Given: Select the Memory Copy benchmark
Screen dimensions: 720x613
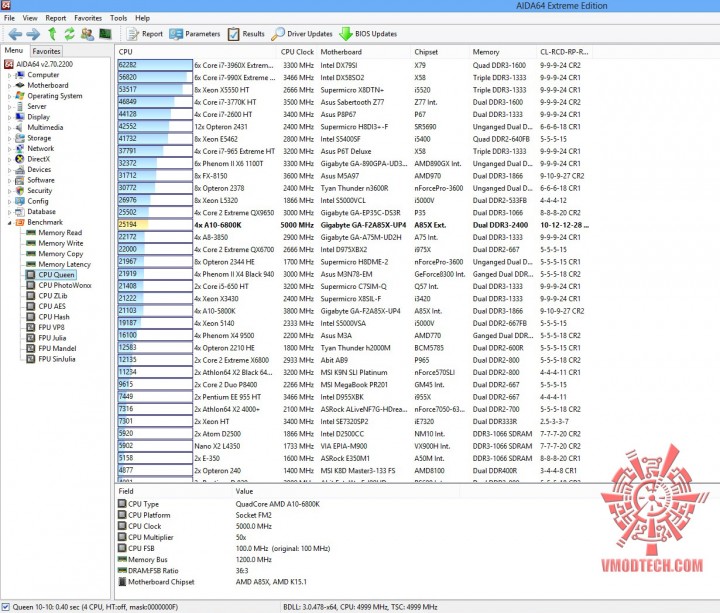Looking at the screenshot, I should pos(55,254).
